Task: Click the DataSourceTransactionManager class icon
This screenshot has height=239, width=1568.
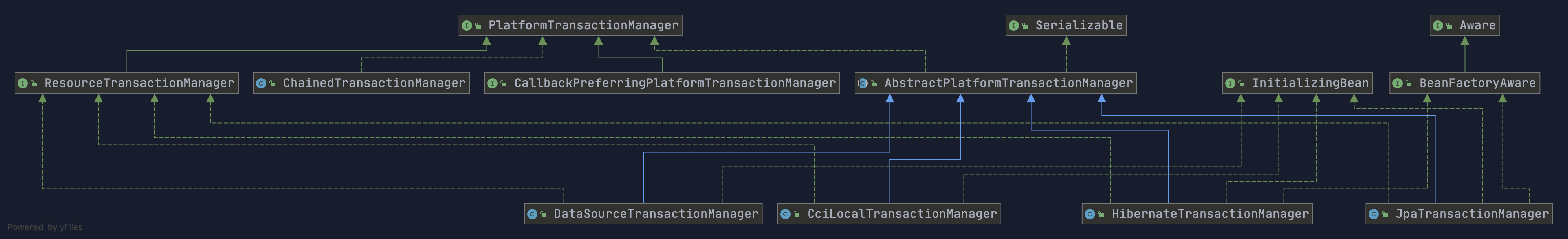Action: tap(532, 214)
